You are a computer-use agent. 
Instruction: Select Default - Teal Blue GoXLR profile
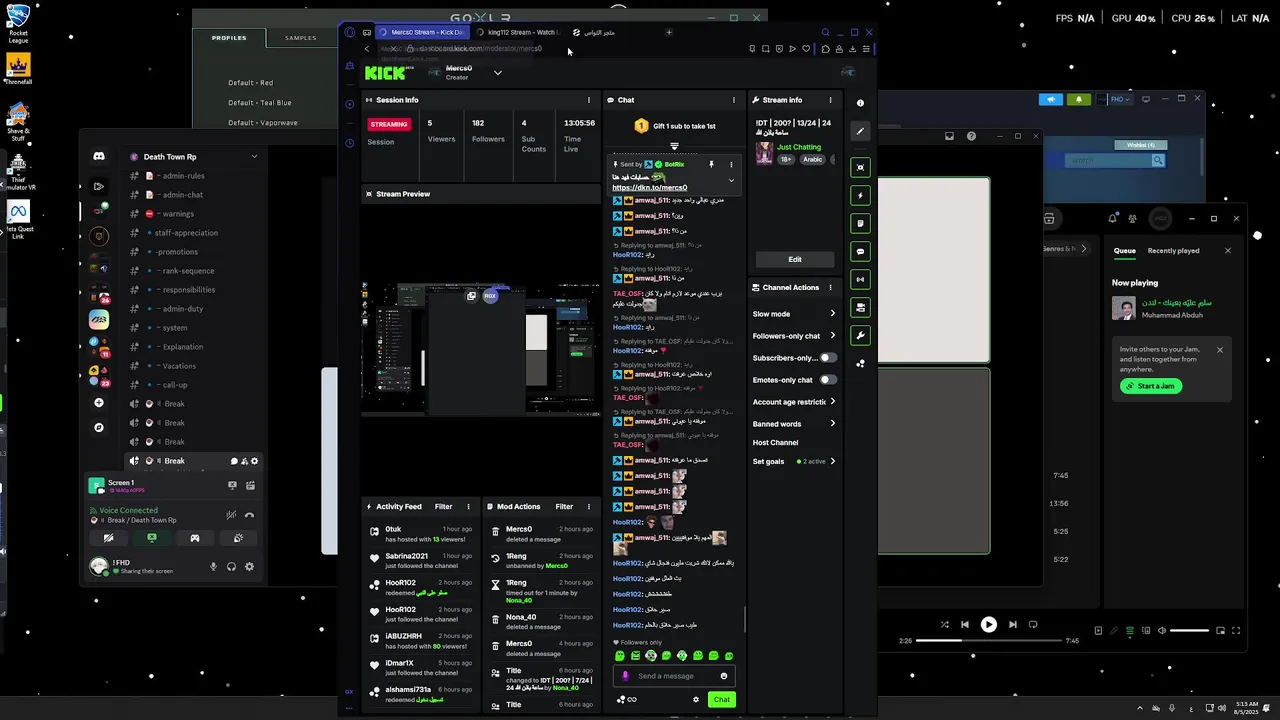pyautogui.click(x=260, y=103)
